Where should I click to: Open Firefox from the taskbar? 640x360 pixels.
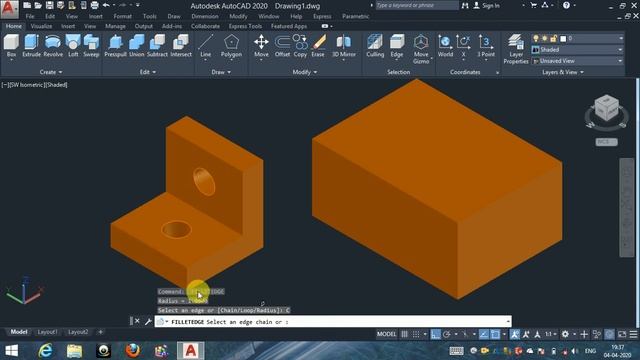click(132, 351)
